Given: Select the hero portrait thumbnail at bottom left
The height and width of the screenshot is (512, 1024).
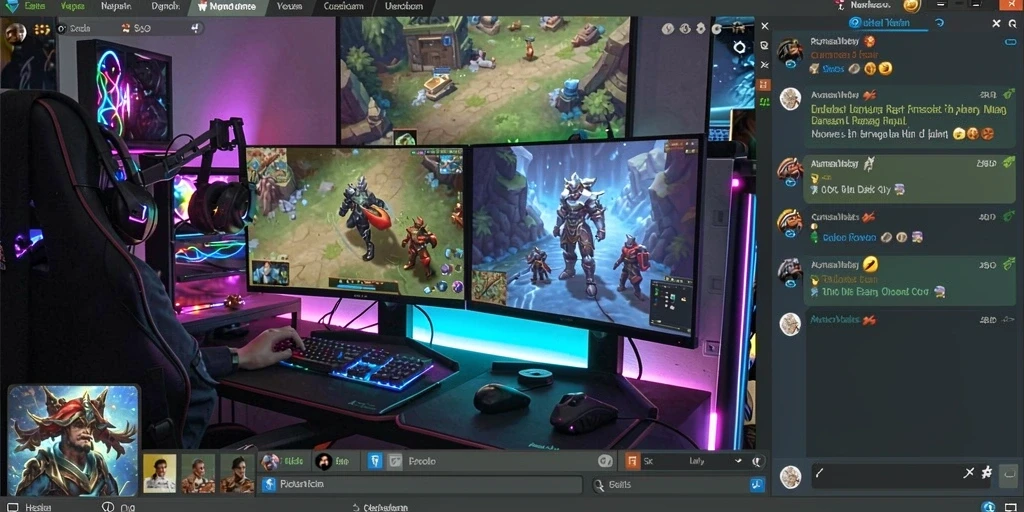Looking at the screenshot, I should point(74,440).
